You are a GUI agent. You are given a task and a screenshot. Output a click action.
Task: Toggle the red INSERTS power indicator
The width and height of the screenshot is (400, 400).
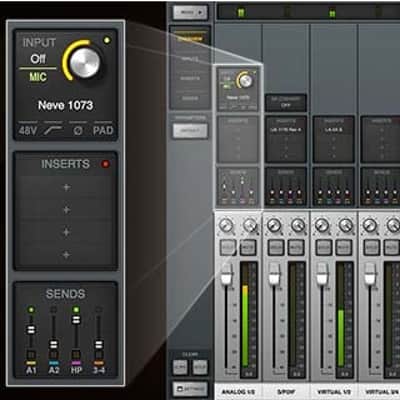click(x=105, y=164)
